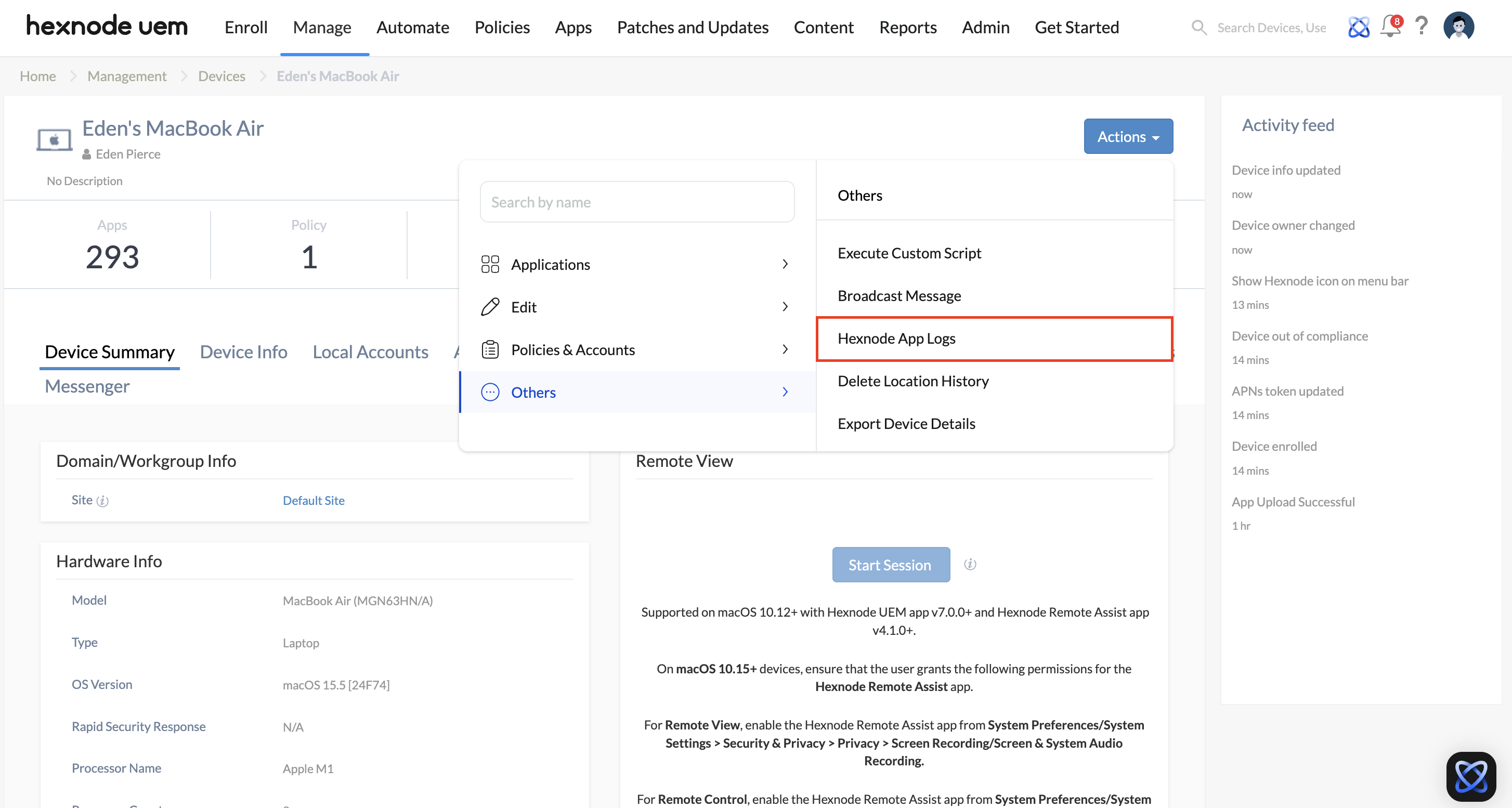The image size is (1512, 808).
Task: Switch to the Device Info tab
Action: [243, 352]
